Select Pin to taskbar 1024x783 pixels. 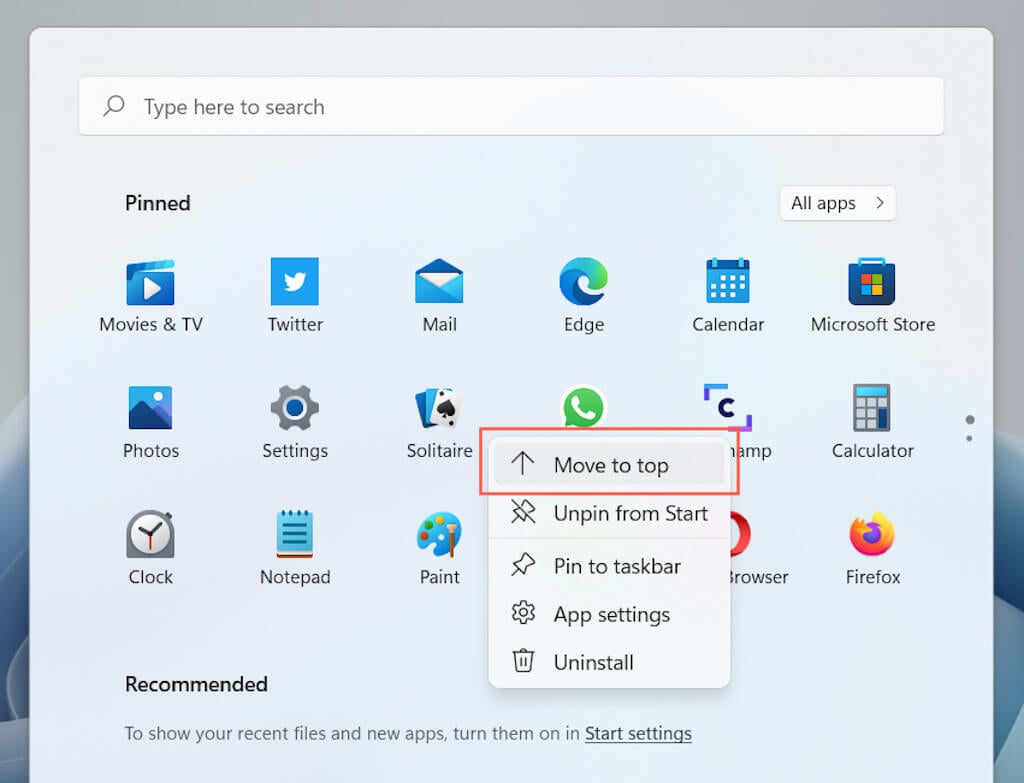[609, 566]
